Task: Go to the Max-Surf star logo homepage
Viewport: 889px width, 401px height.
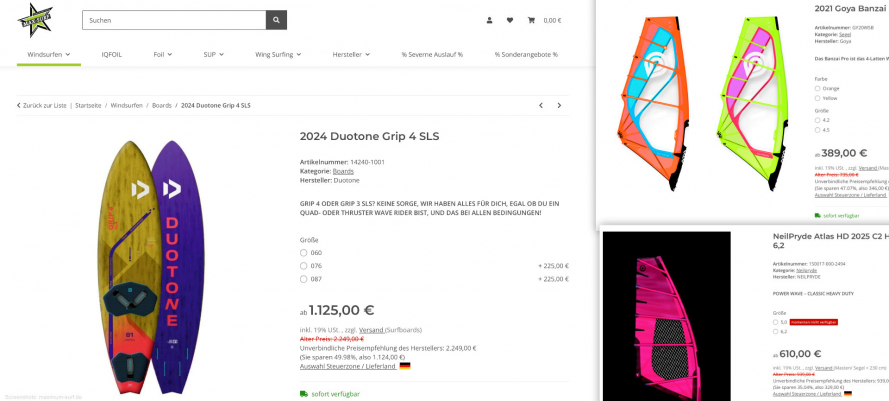Action: (x=35, y=20)
